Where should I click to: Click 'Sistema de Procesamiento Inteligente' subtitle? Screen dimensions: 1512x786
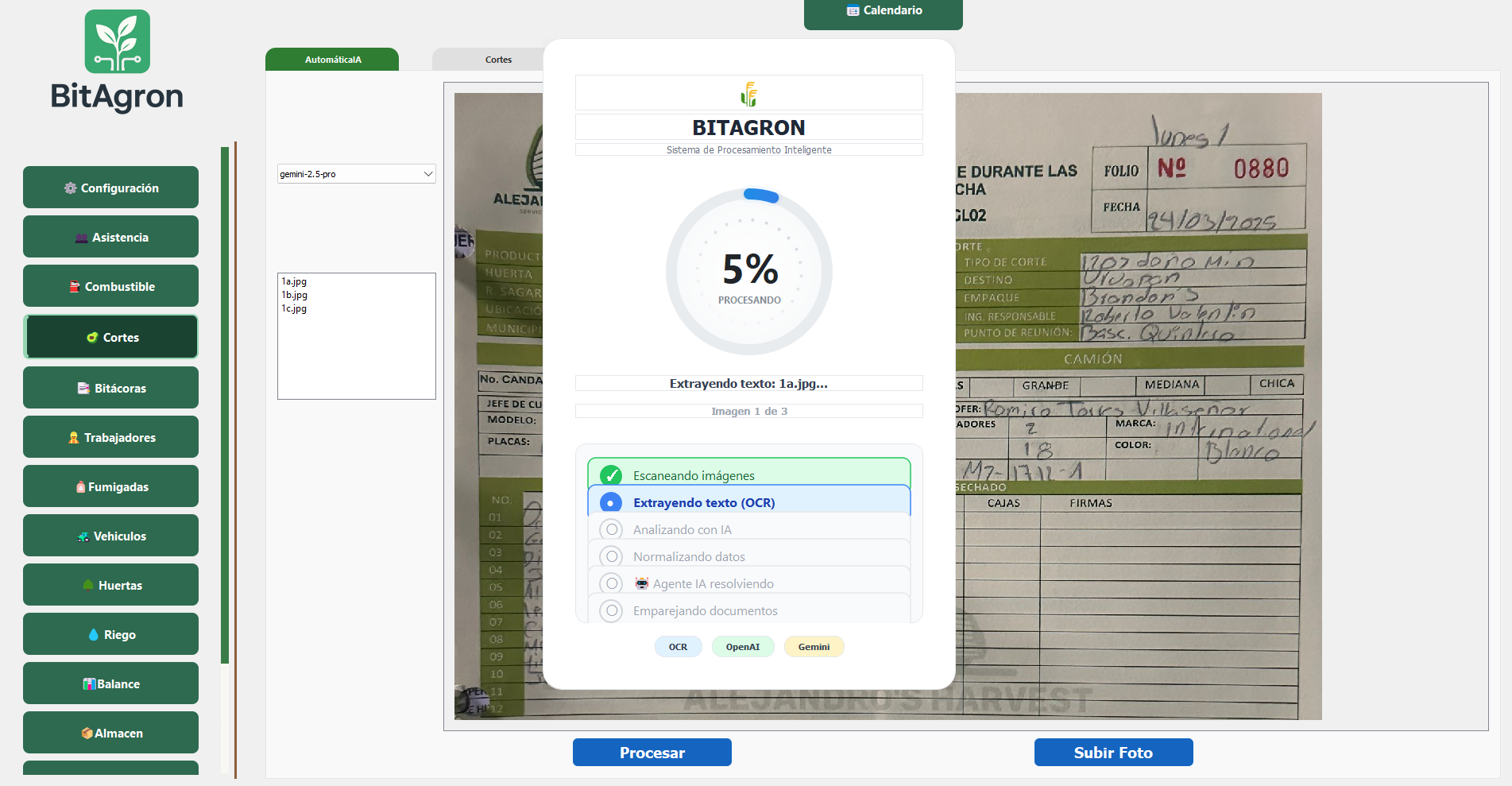(749, 150)
